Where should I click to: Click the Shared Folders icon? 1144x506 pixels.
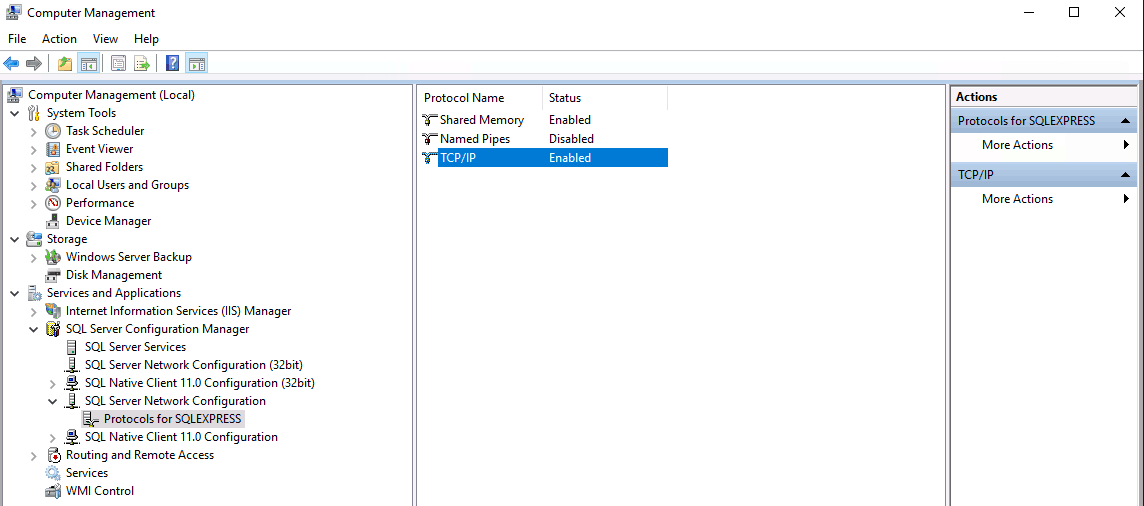pyautogui.click(x=53, y=167)
